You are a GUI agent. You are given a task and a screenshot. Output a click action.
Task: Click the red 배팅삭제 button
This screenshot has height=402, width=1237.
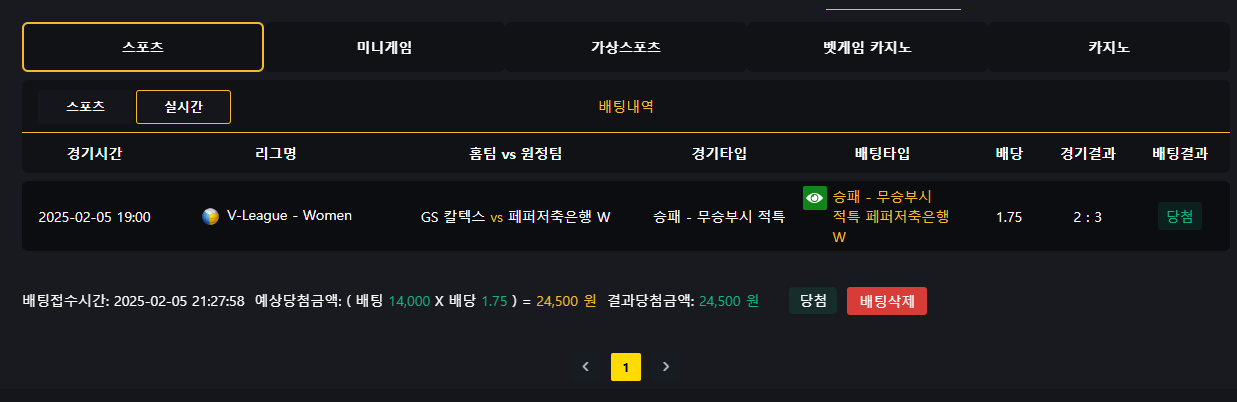(886, 301)
